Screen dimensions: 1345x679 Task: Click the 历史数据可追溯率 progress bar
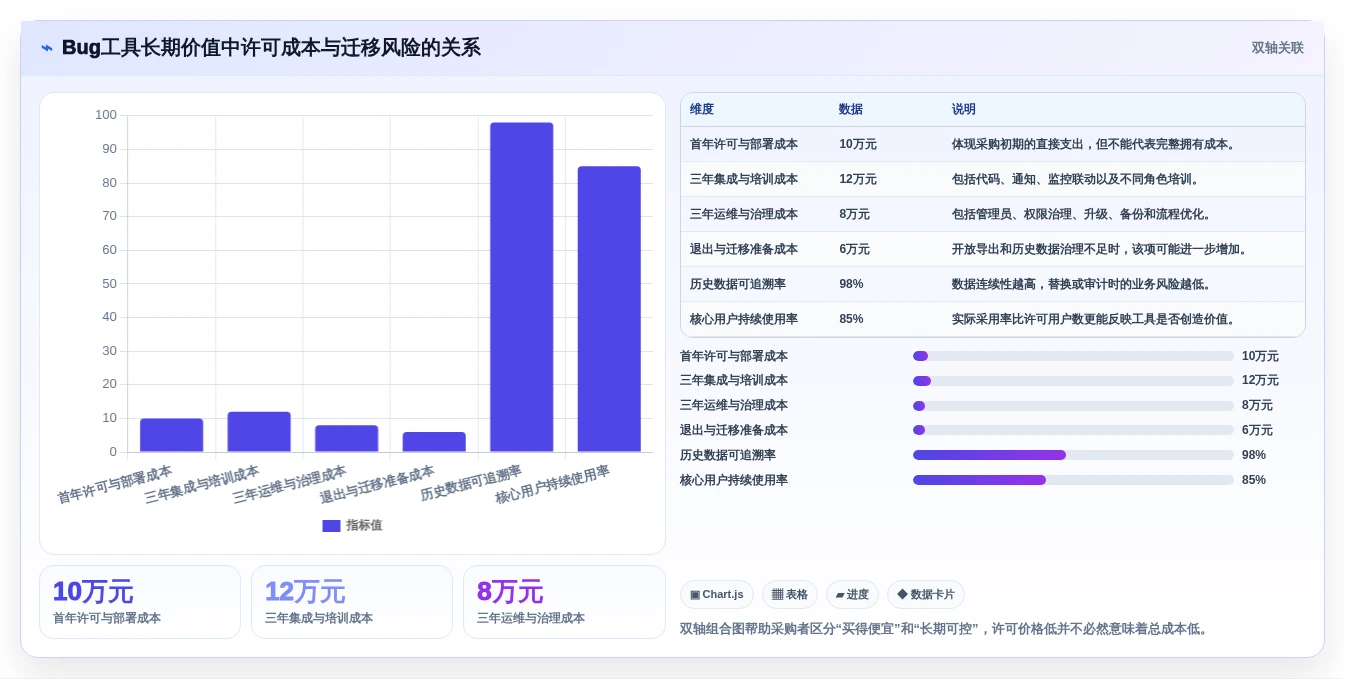click(1073, 455)
